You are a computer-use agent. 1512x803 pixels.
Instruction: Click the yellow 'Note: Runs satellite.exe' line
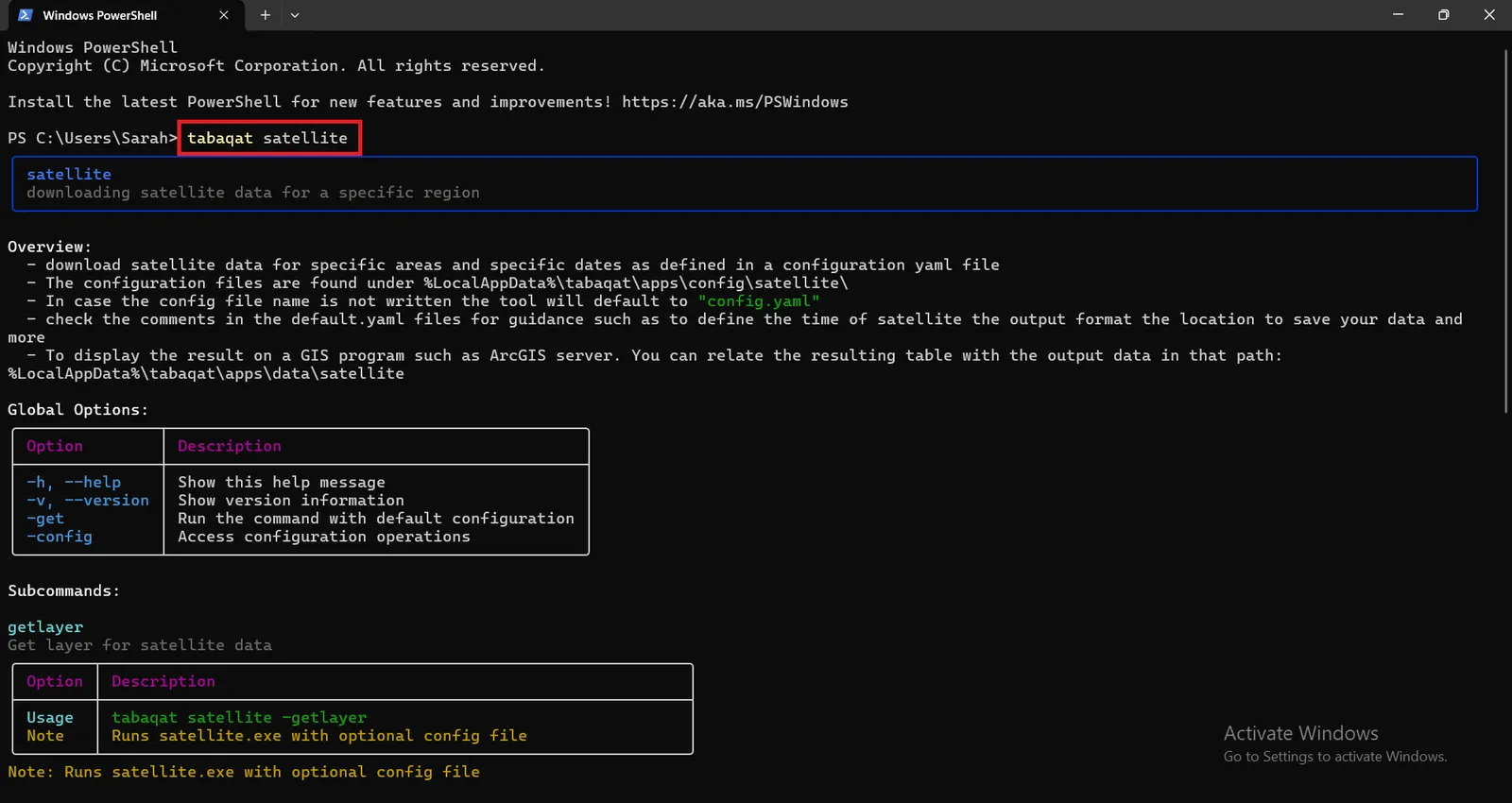pos(244,772)
